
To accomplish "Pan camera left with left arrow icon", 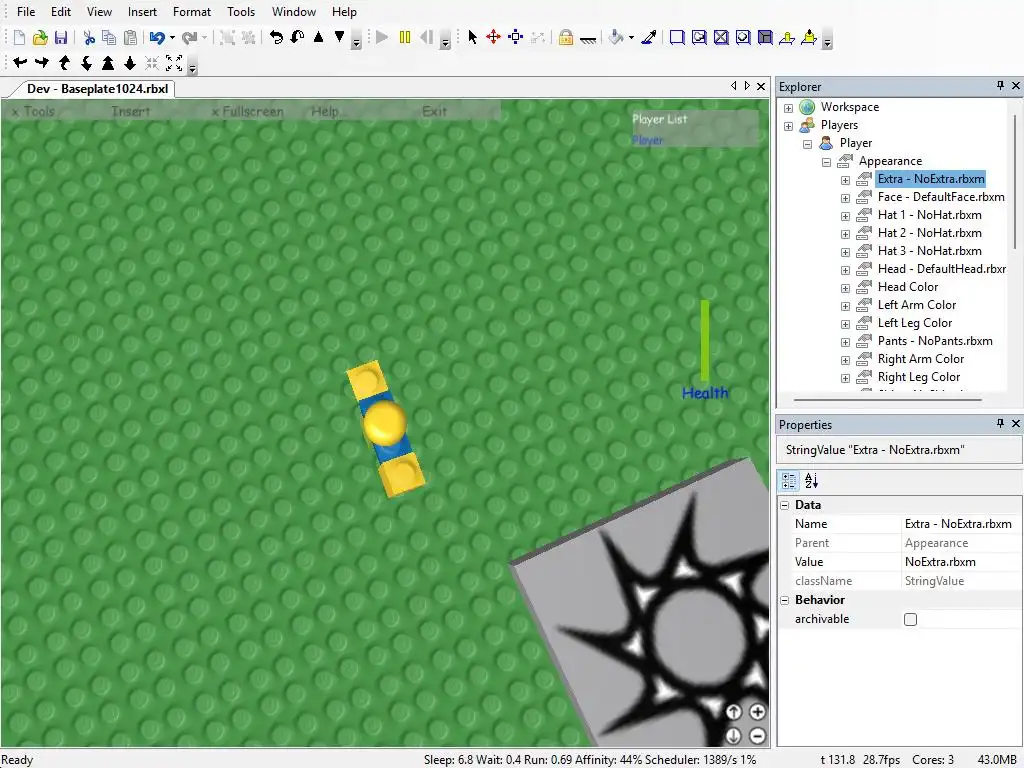I will pyautogui.click(x=20, y=63).
